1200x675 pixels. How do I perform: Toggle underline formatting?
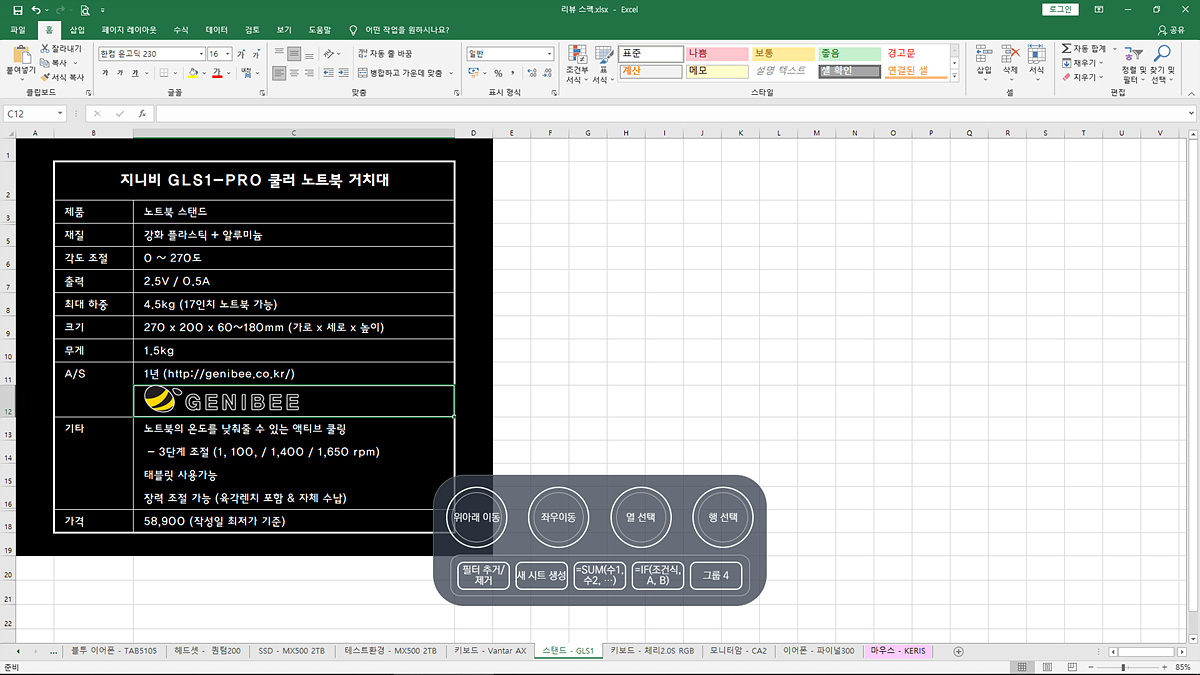pos(134,73)
